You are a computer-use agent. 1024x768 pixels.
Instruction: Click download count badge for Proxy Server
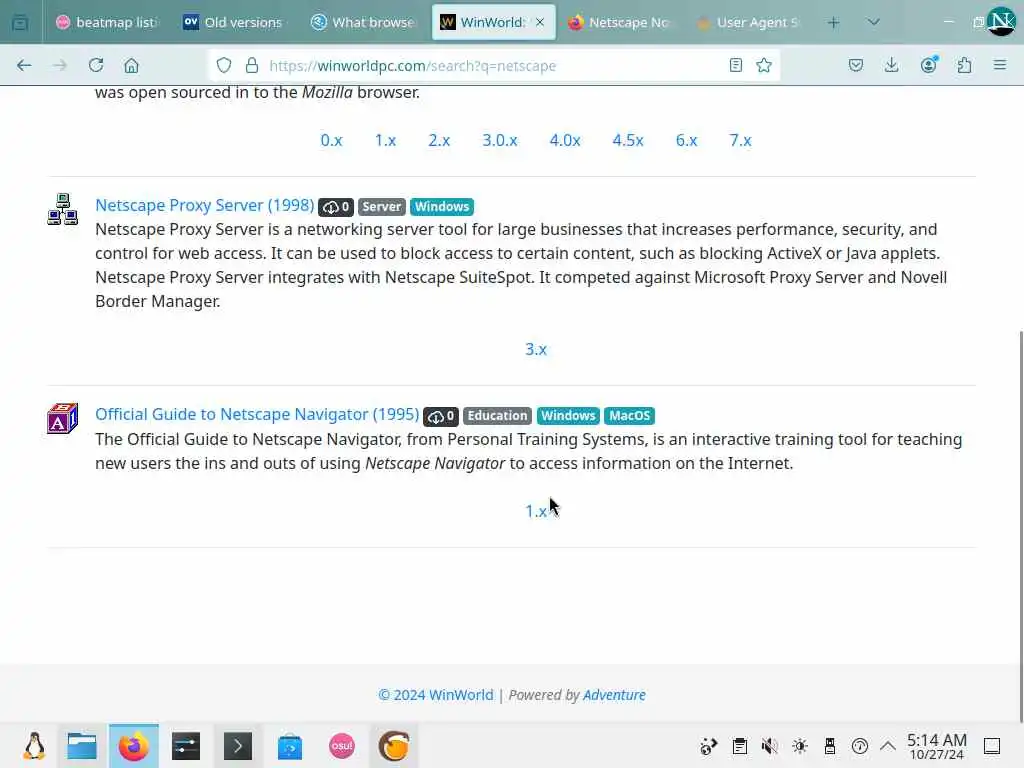point(336,207)
